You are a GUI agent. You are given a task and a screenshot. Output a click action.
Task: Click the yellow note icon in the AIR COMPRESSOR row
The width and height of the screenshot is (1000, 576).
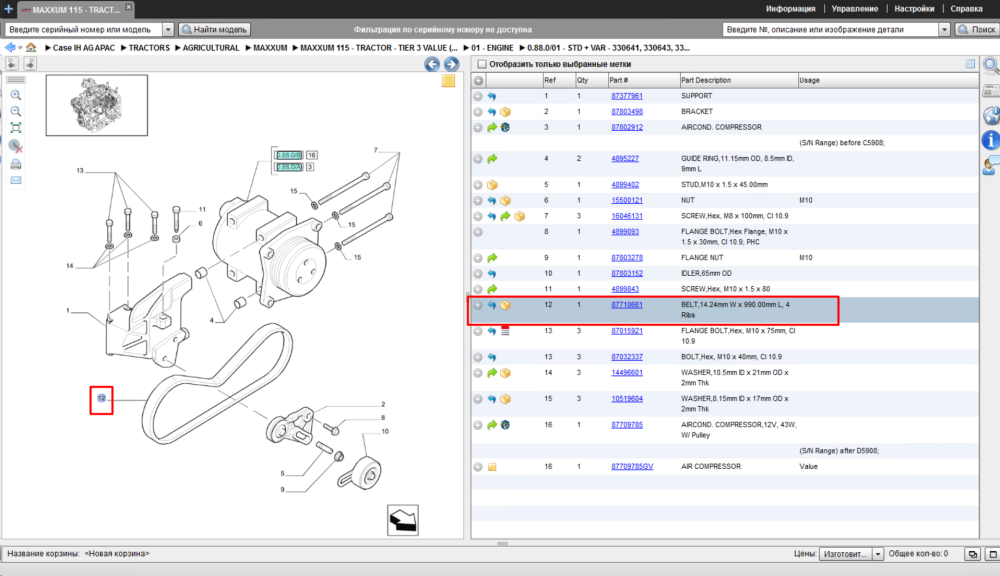click(x=492, y=468)
